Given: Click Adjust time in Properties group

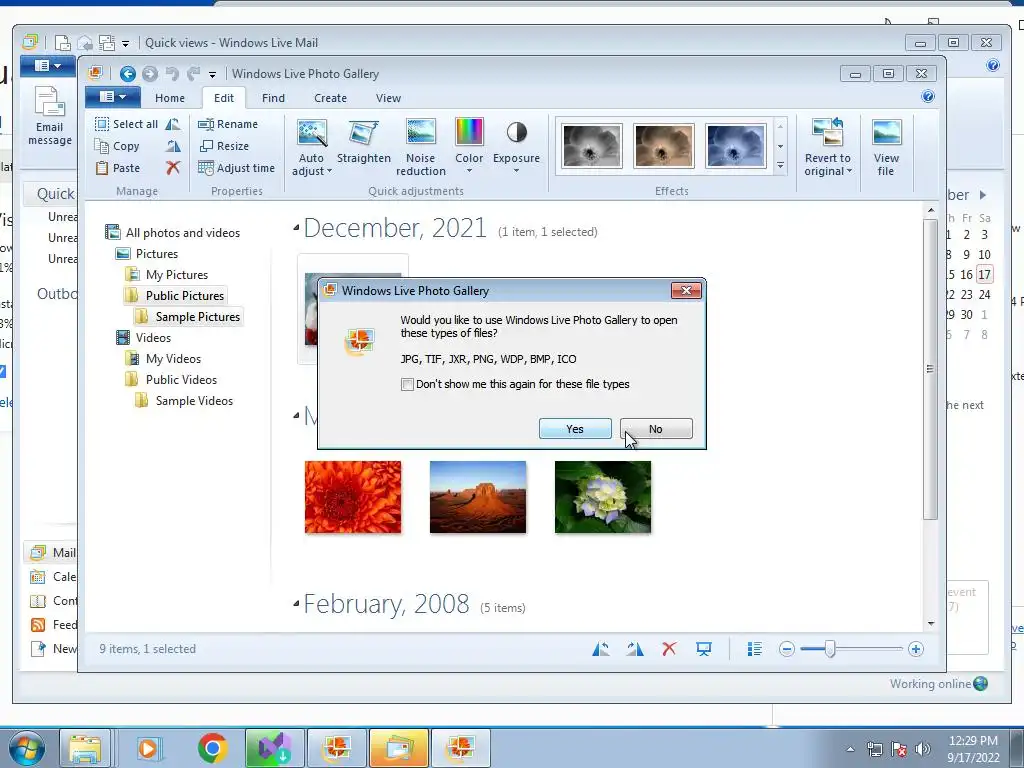Looking at the screenshot, I should (236, 168).
